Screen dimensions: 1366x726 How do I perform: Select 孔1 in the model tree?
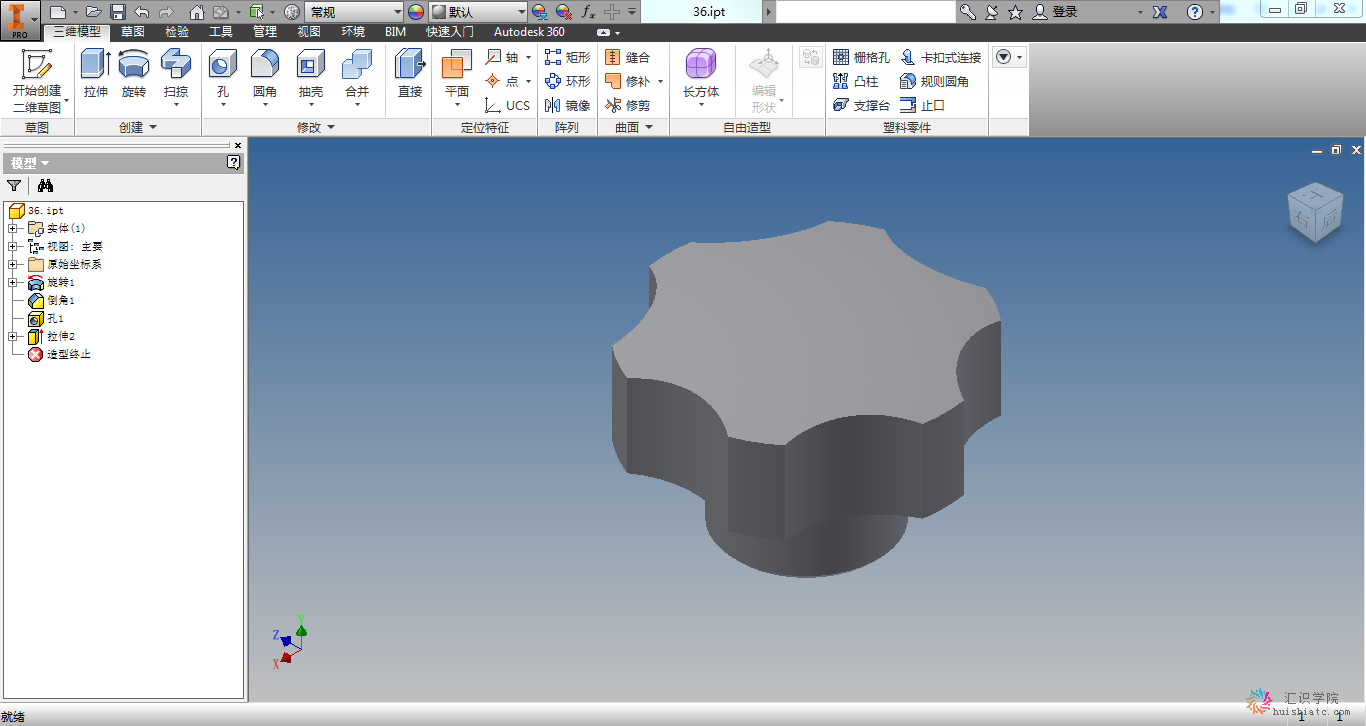[46, 318]
